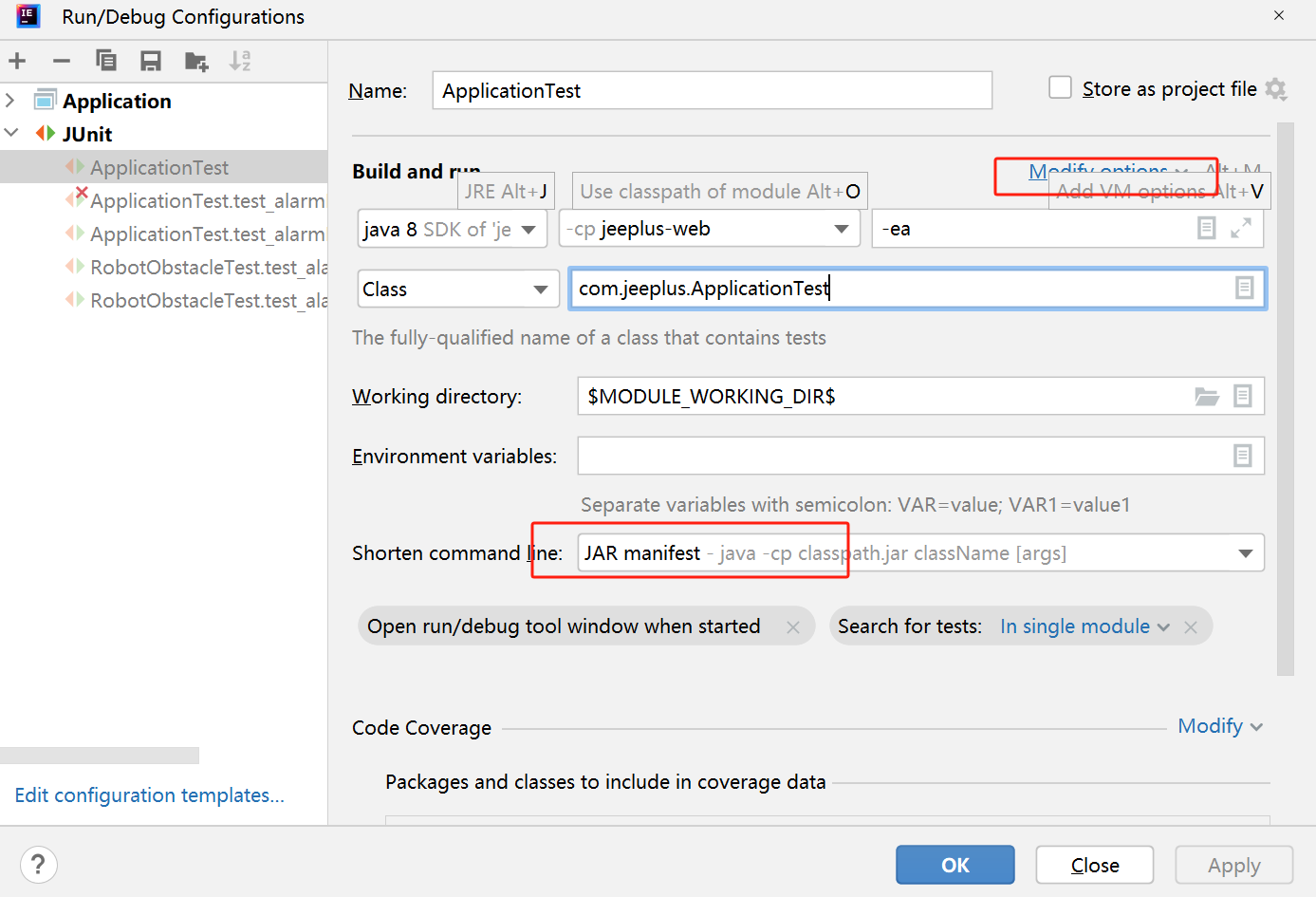Open the -cp jeeplus-web module dropdown
This screenshot has height=897, width=1316.
(x=710, y=229)
